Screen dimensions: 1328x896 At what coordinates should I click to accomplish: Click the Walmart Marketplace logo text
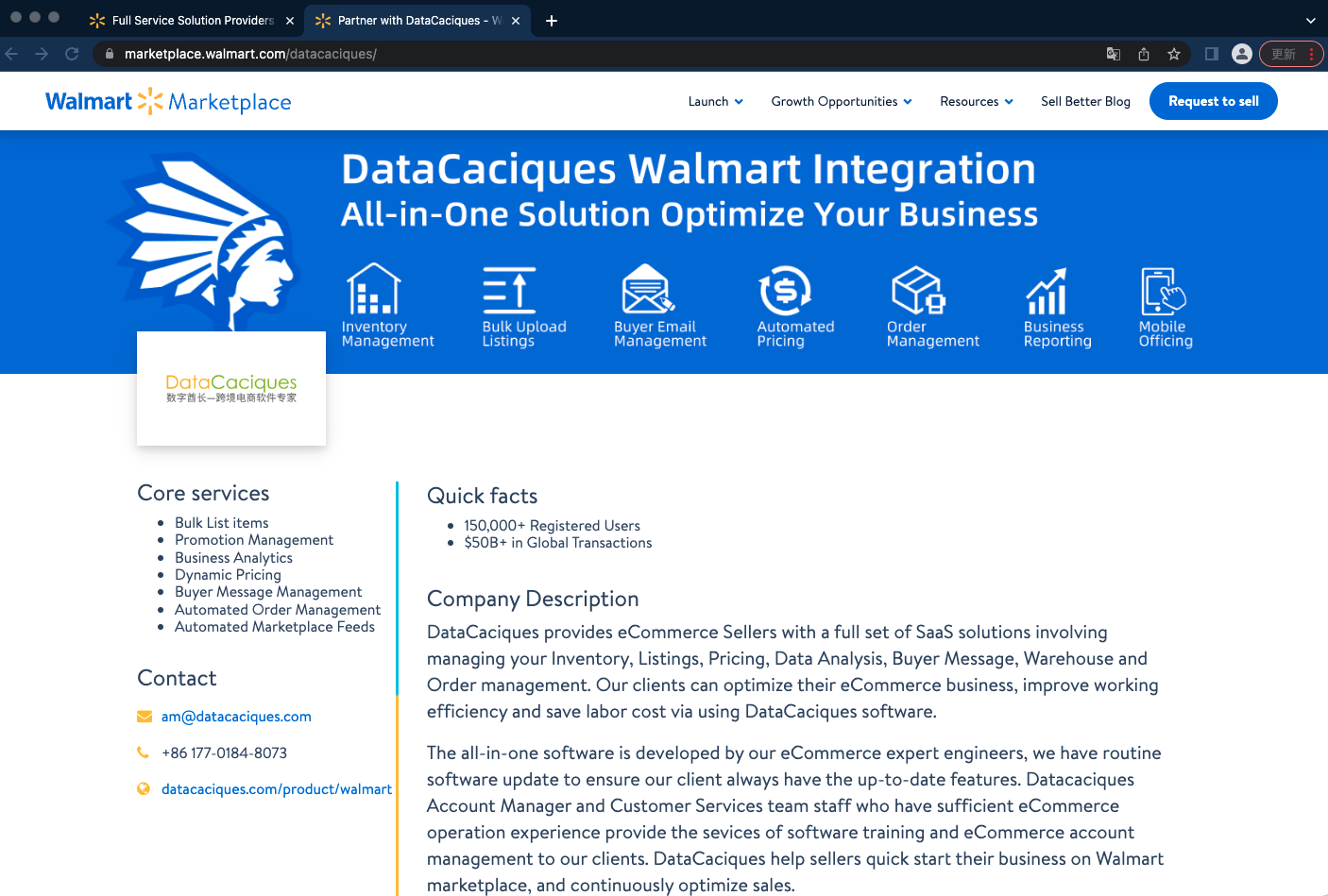point(168,101)
